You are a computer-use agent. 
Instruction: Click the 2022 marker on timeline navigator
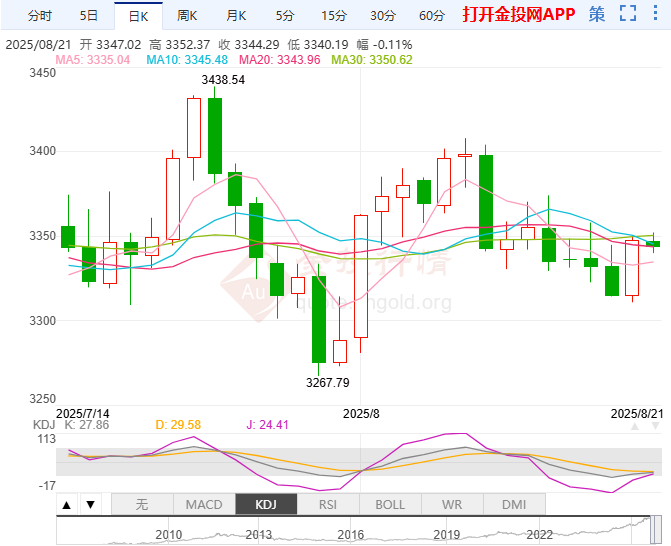click(x=540, y=535)
